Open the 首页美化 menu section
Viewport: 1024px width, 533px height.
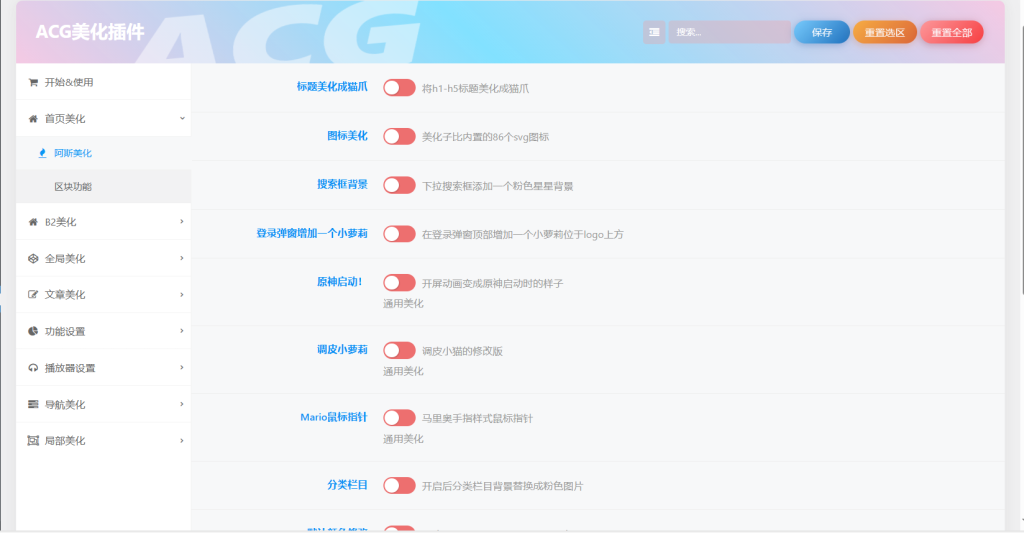(x=103, y=118)
